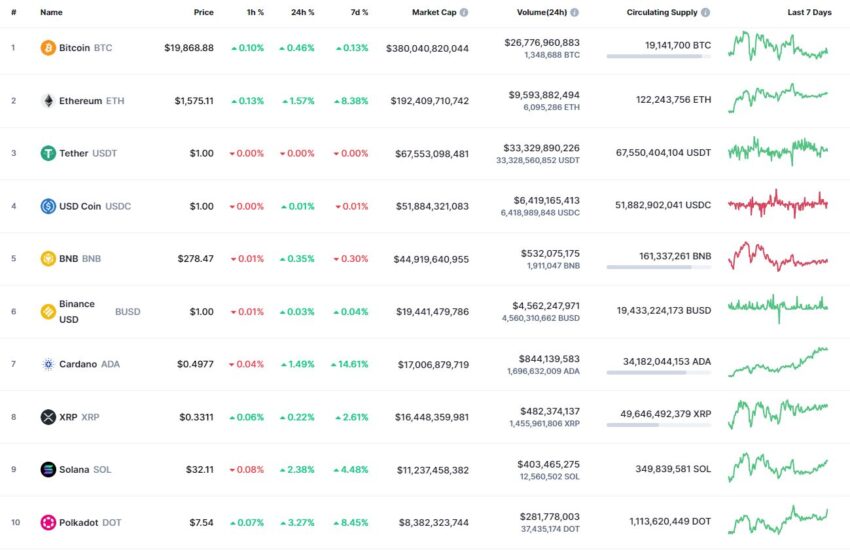The image size is (850, 554).
Task: Open USD Coin's red 7-day sparkline chart
Action: click(x=778, y=204)
